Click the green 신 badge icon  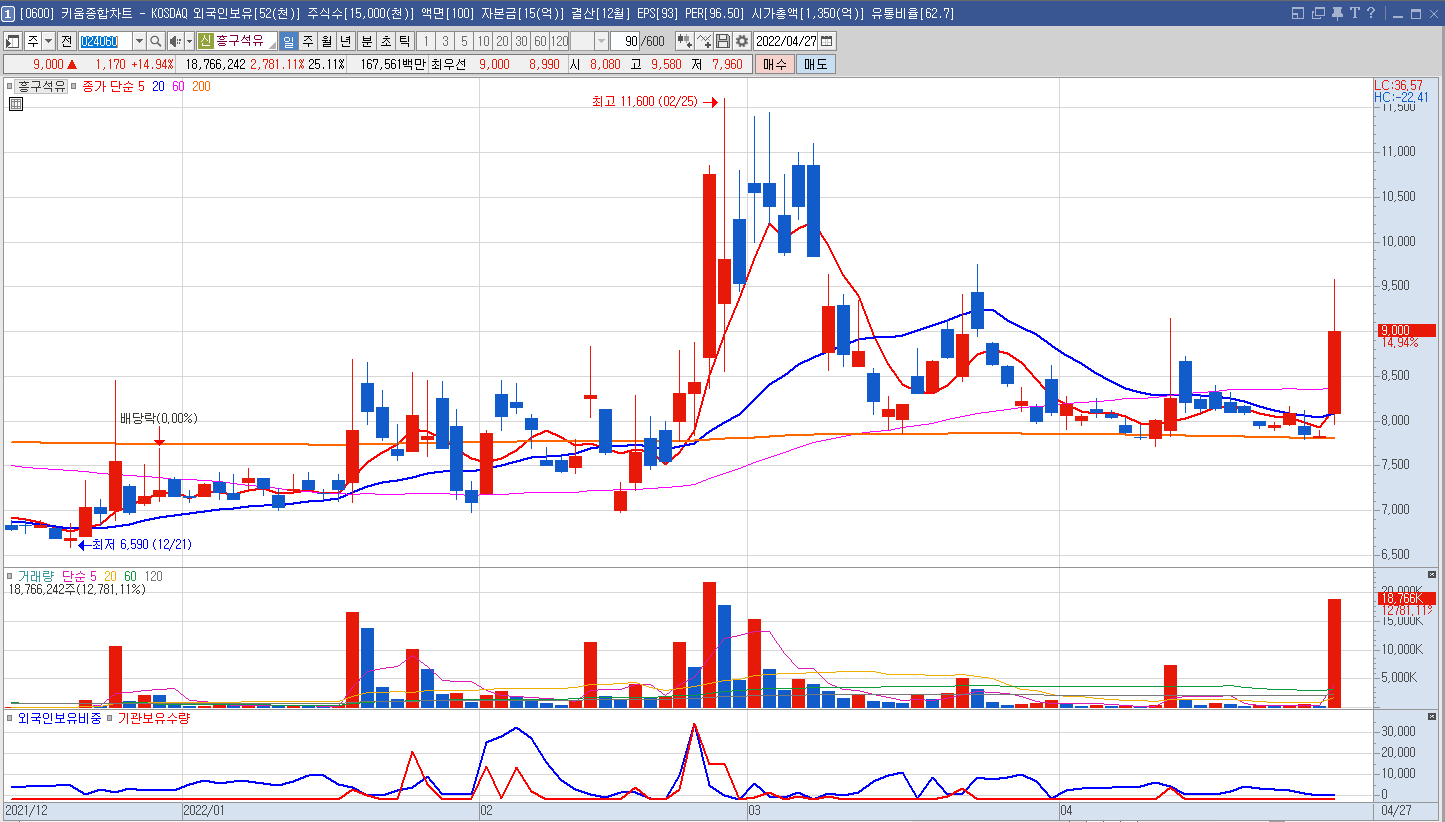click(205, 41)
